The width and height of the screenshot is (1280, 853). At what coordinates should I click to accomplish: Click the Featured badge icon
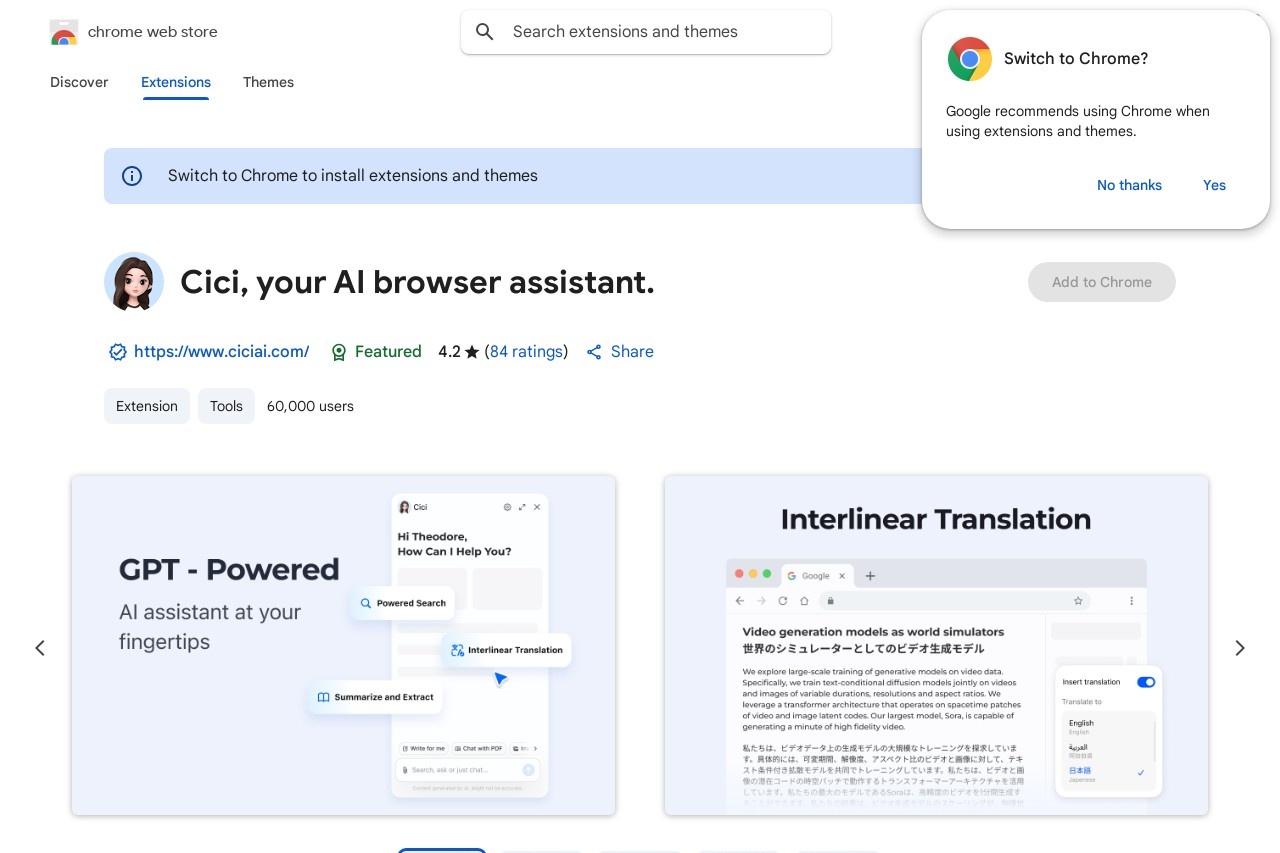point(339,352)
